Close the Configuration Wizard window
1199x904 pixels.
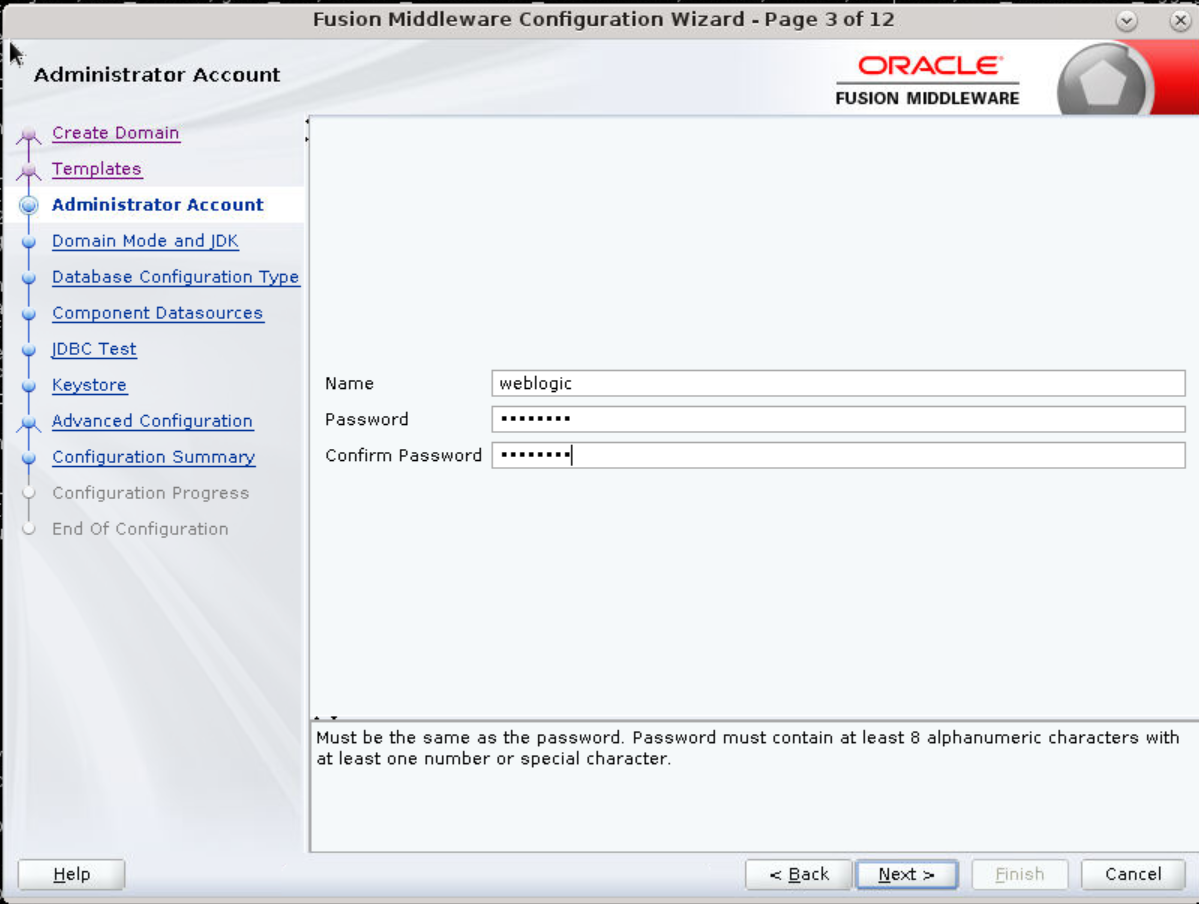tap(1180, 21)
